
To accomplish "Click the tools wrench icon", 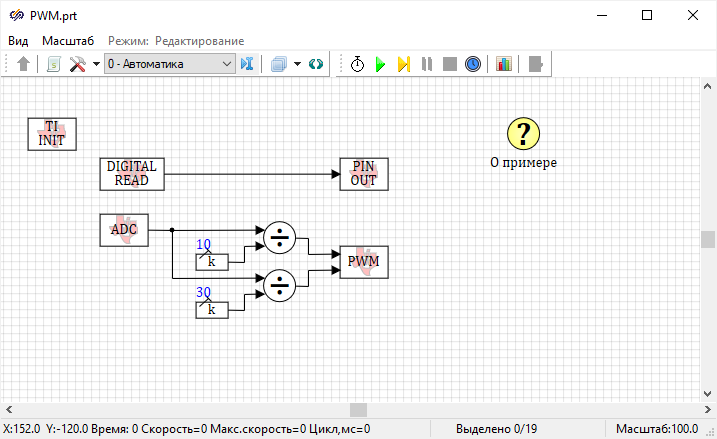I will pyautogui.click(x=77, y=64).
